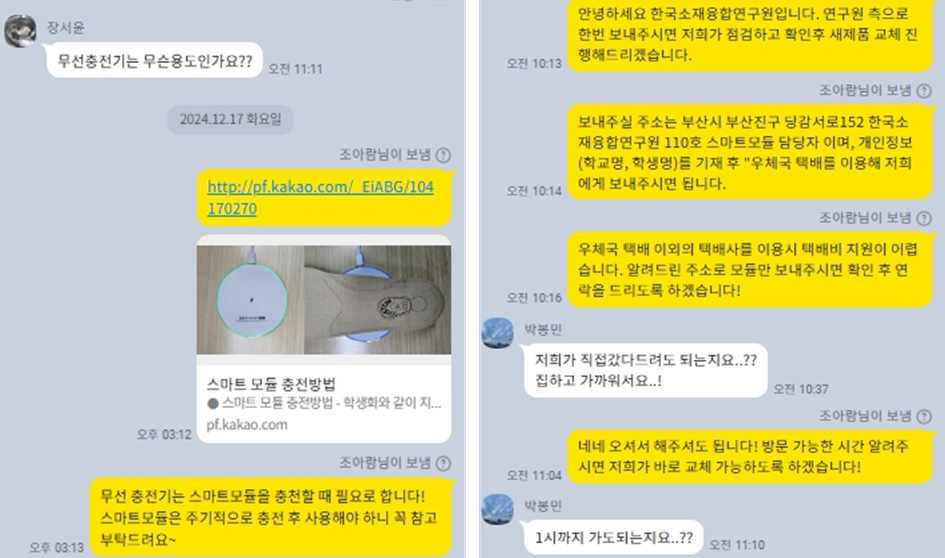Select the 저희가 직접갔다드려도 되는지요 bubble
Viewport: 945px width, 558px height.
(x=645, y=371)
